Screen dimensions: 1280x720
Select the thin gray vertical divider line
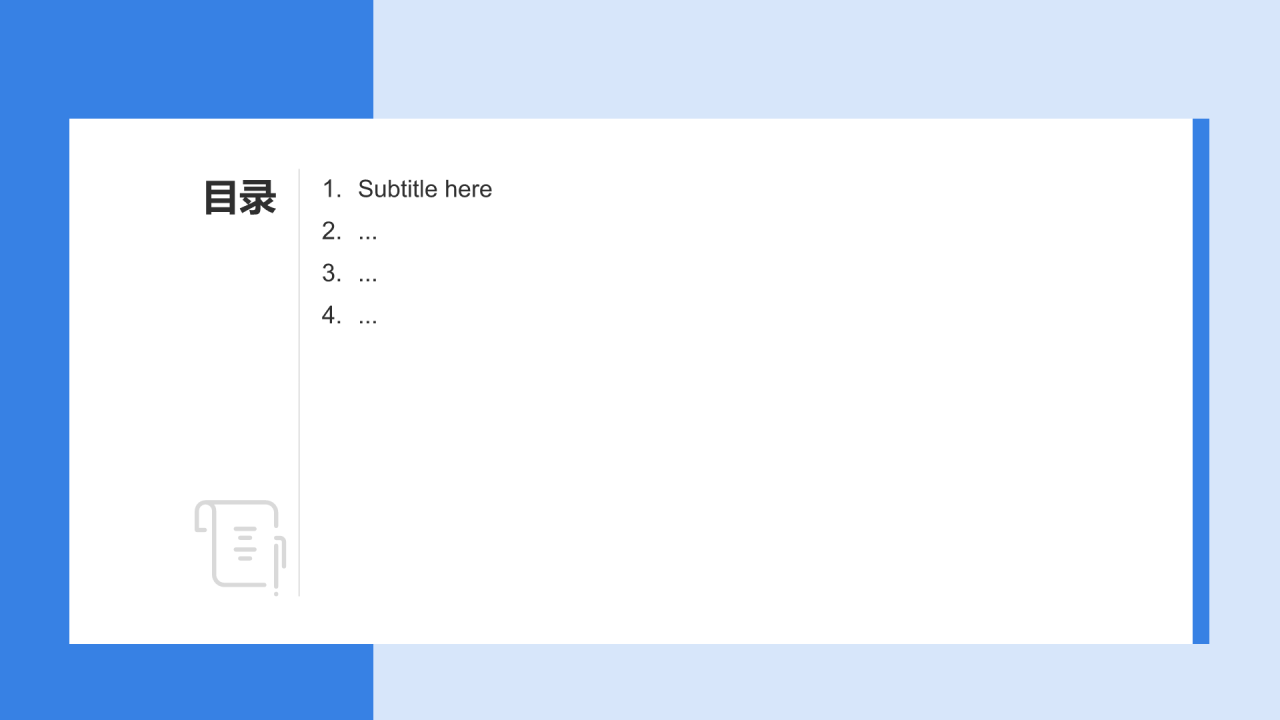[299, 382]
